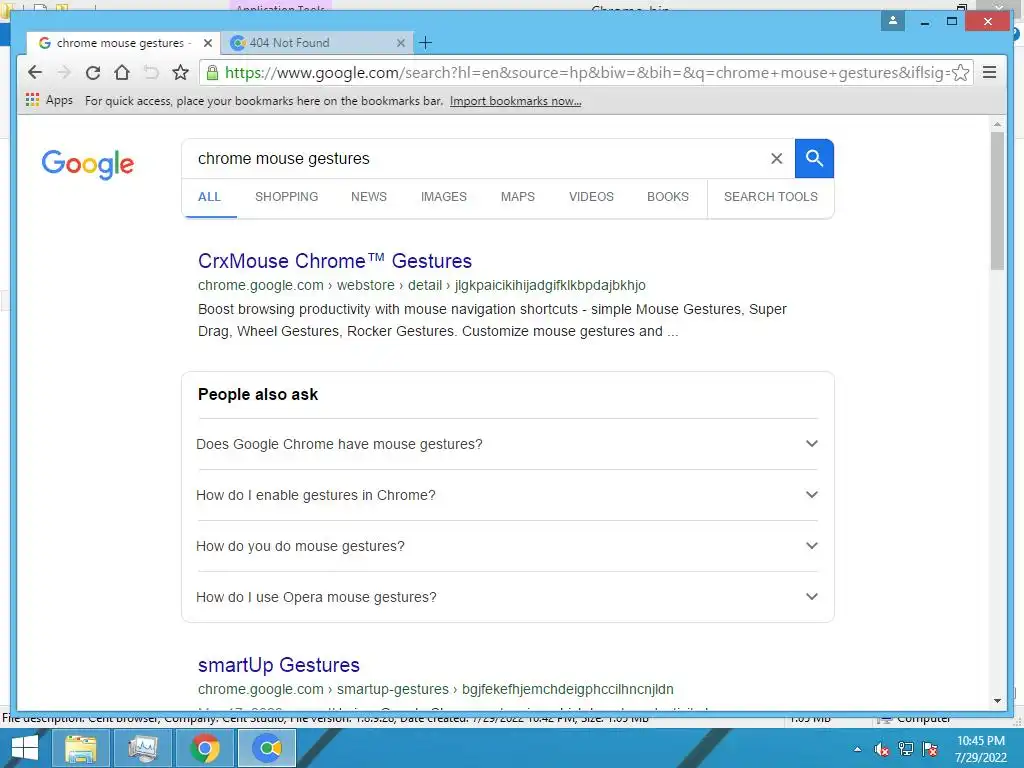Go back using the browser back arrow

[35, 72]
